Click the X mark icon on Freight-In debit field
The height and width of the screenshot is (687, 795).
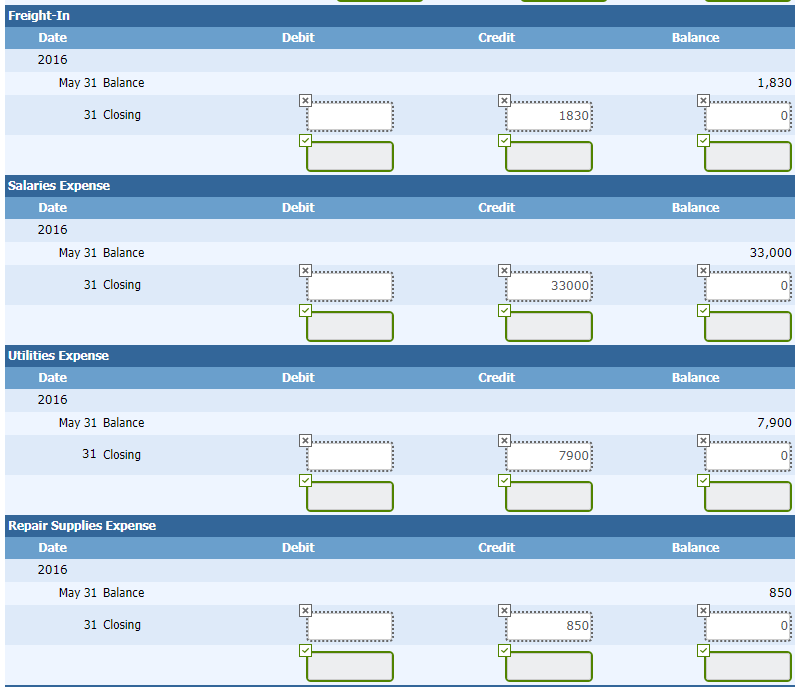pos(305,100)
